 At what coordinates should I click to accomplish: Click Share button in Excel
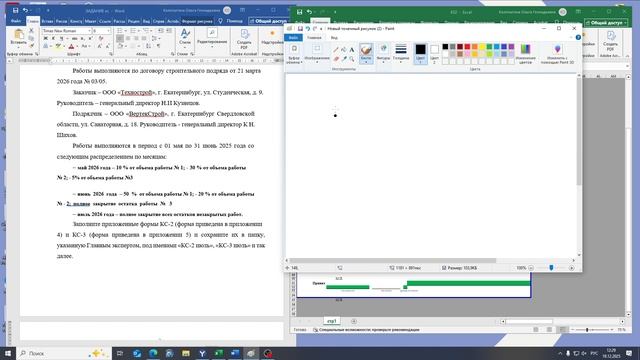coord(606,23)
